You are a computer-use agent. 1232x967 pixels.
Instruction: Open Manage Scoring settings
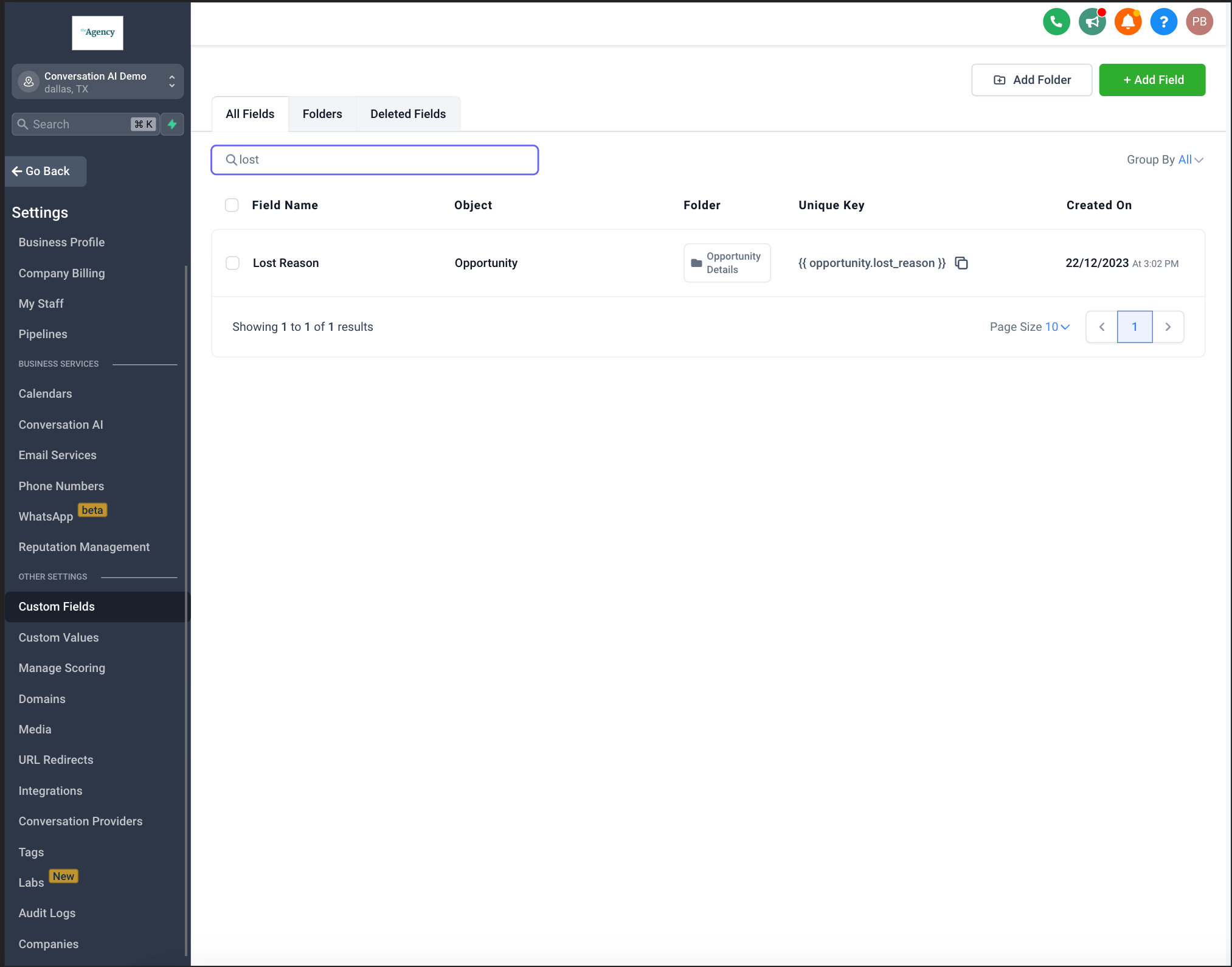point(61,668)
